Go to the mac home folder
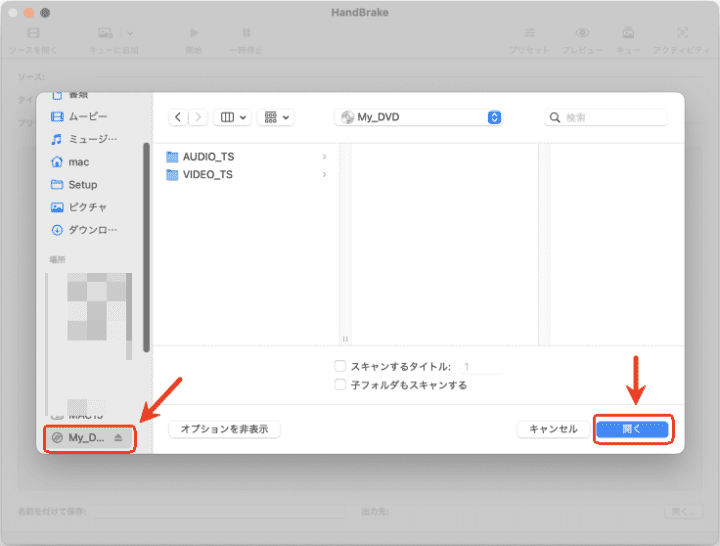The width and height of the screenshot is (720, 546). [x=79, y=161]
